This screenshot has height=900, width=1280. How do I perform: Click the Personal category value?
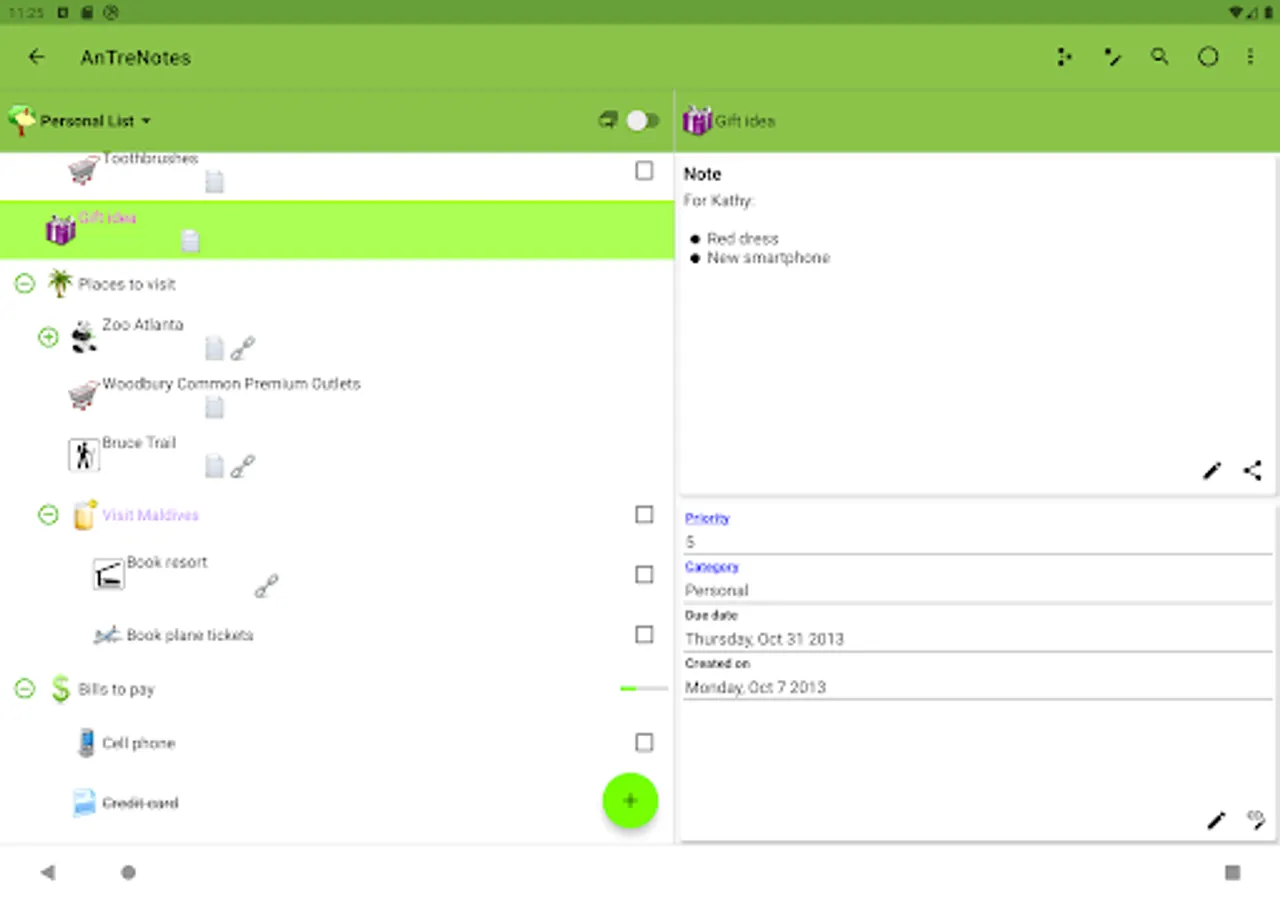(978, 590)
